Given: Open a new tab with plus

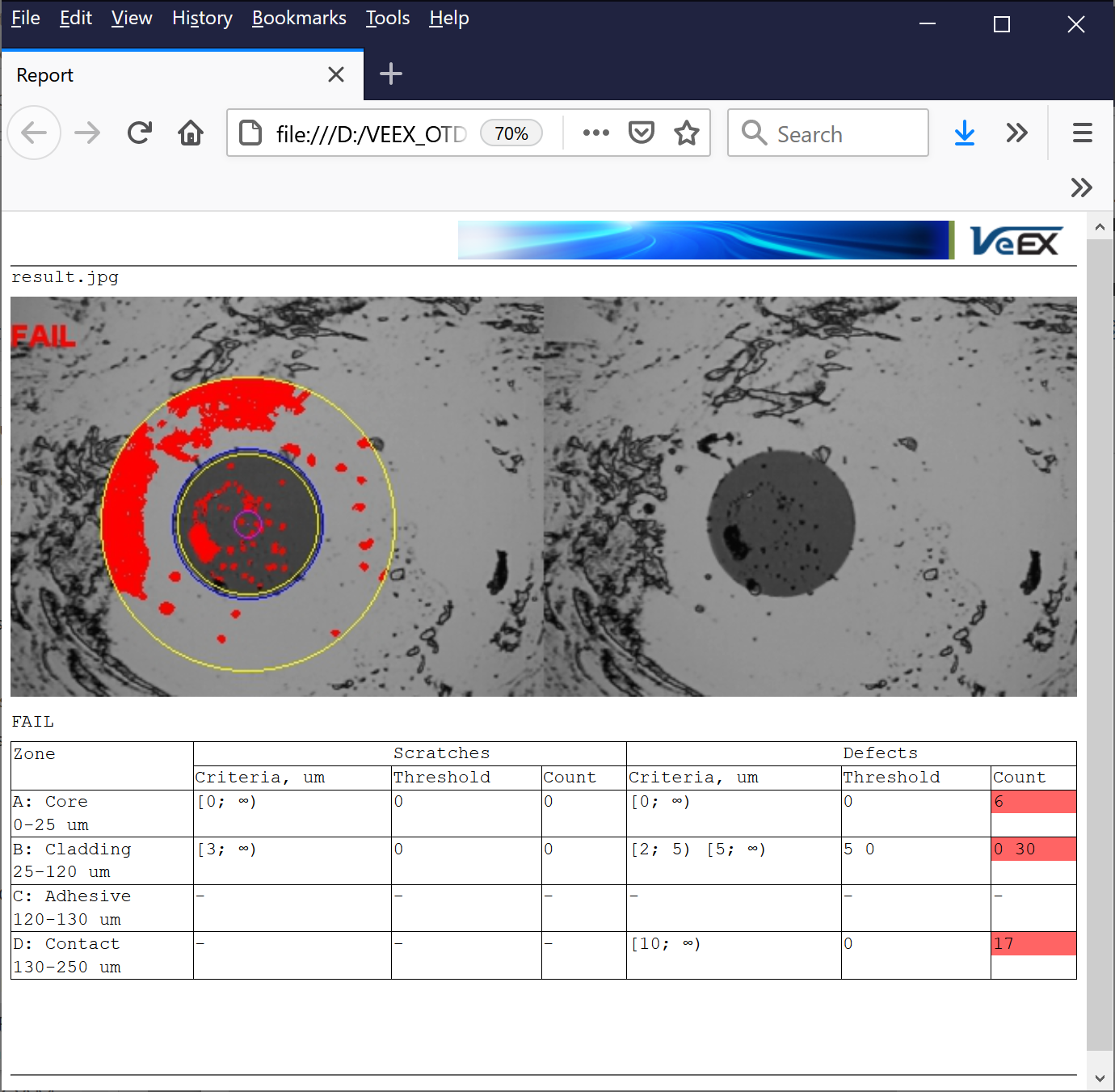Looking at the screenshot, I should [x=391, y=74].
